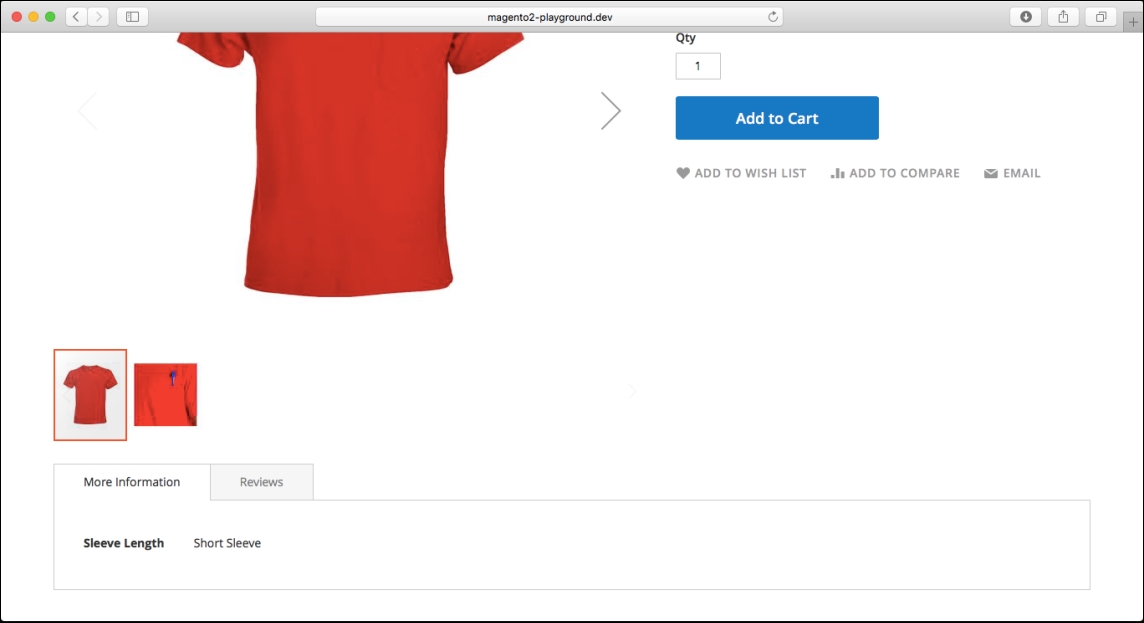Click the Qty input field
Image resolution: width=1144 pixels, height=623 pixels.
pyautogui.click(x=697, y=66)
